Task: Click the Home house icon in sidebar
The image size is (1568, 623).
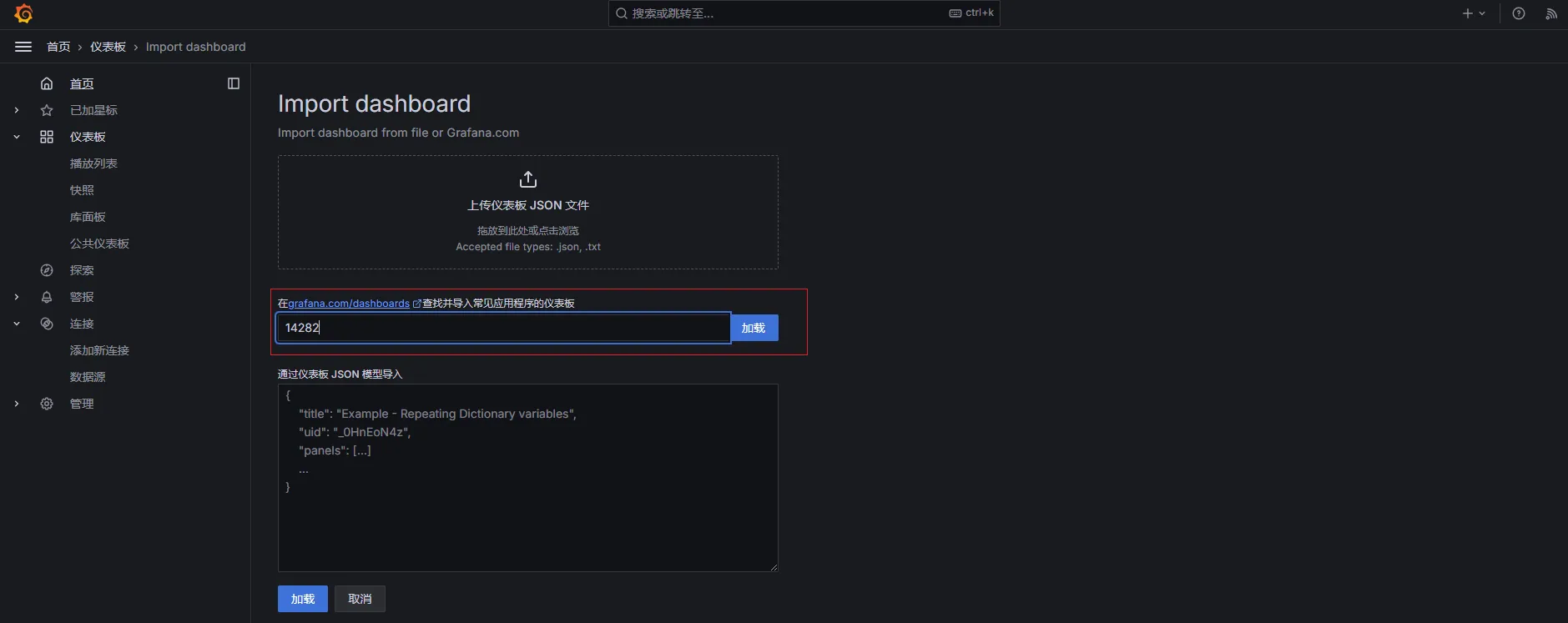Action: point(47,83)
